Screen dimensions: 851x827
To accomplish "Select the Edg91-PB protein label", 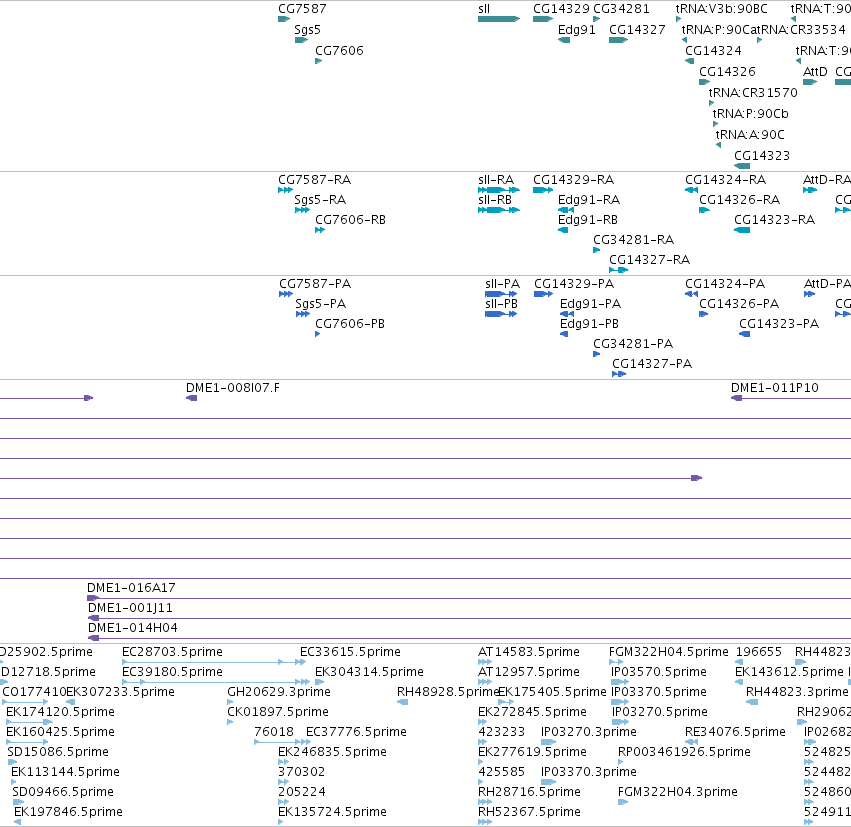I will pos(589,324).
